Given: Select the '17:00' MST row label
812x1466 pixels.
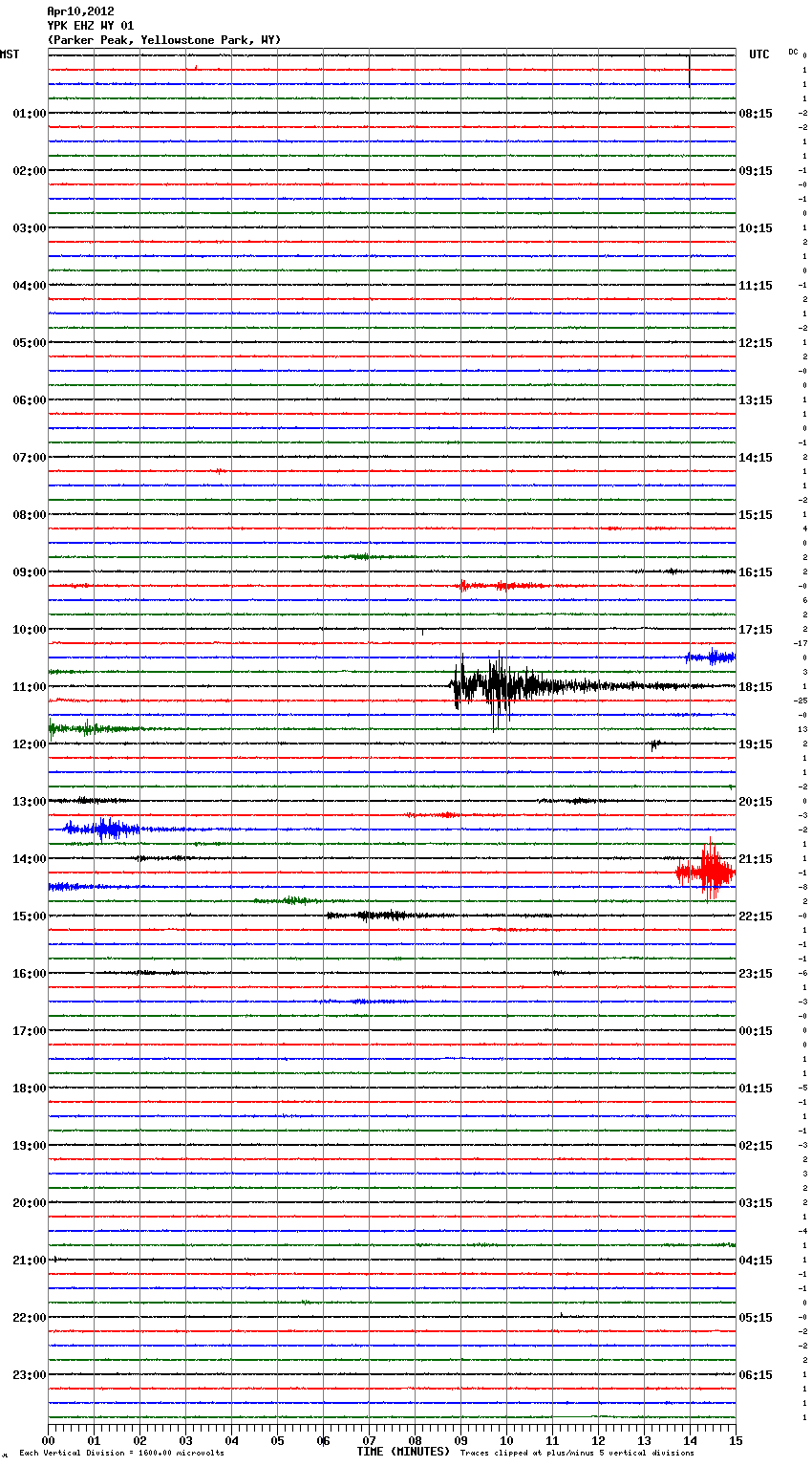Looking at the screenshot, I should pyautogui.click(x=29, y=1031).
